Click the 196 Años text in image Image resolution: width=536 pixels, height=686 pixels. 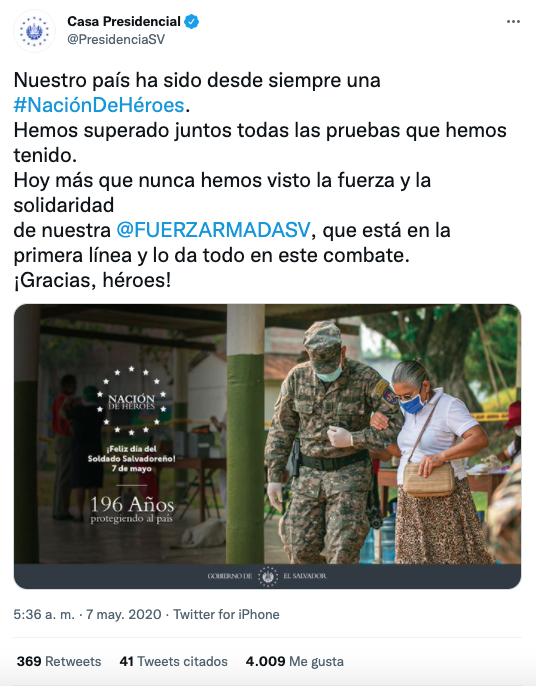[x=132, y=505]
